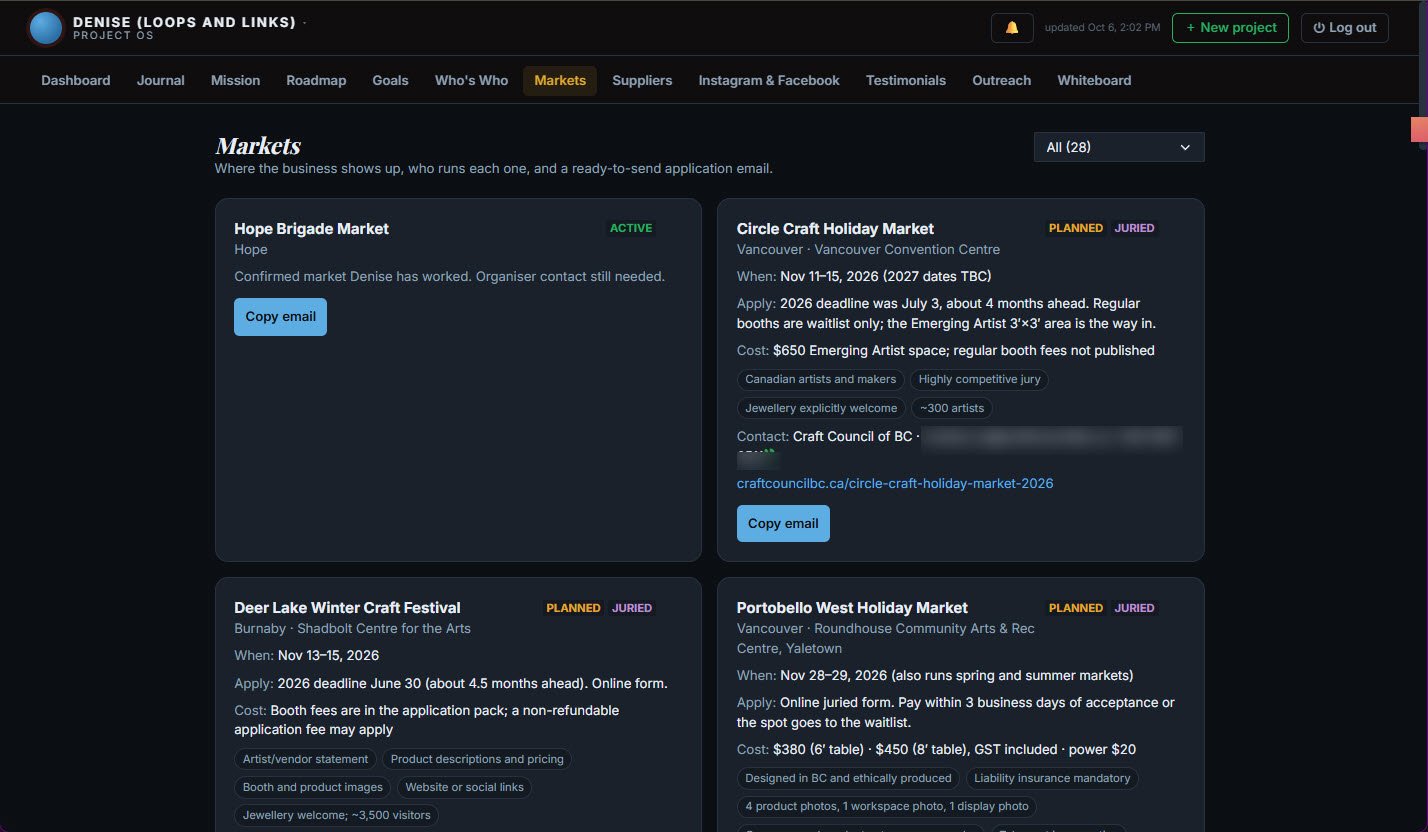The width and height of the screenshot is (1428, 832).
Task: Switch to the Journal tab
Action: 161,80
